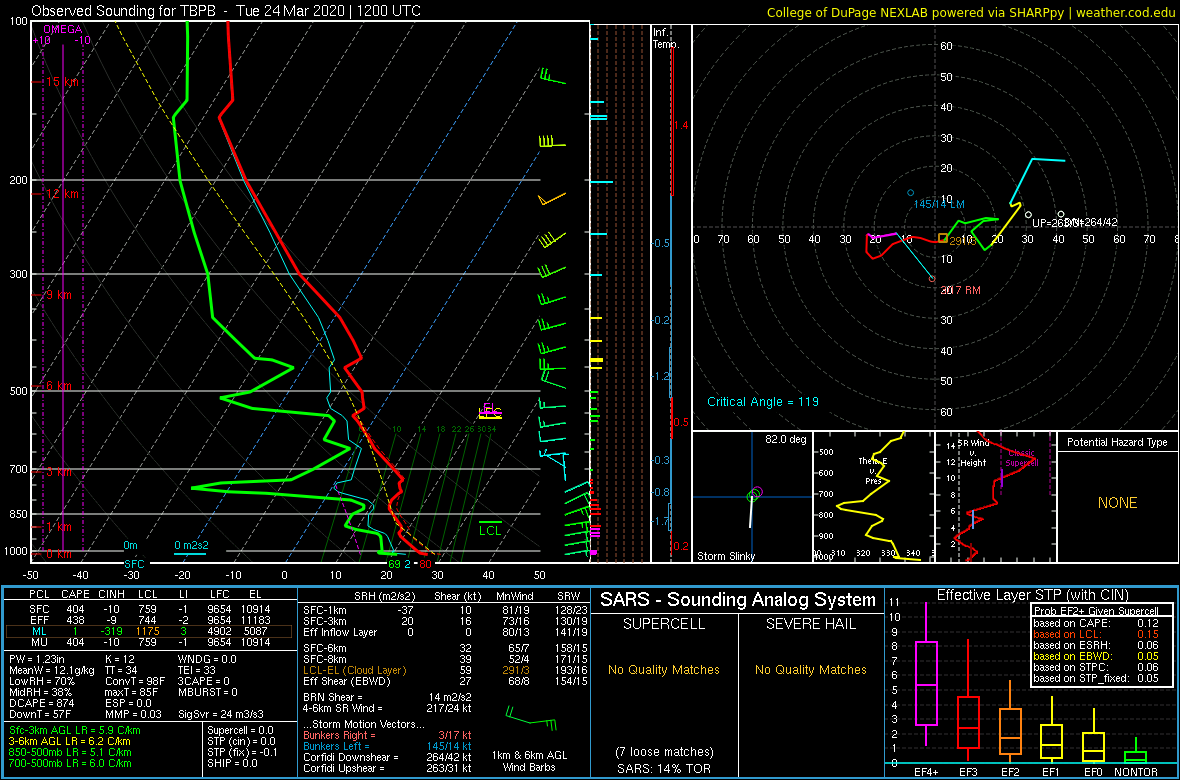
Task: Select the MU parcel row
Action: pos(151,643)
